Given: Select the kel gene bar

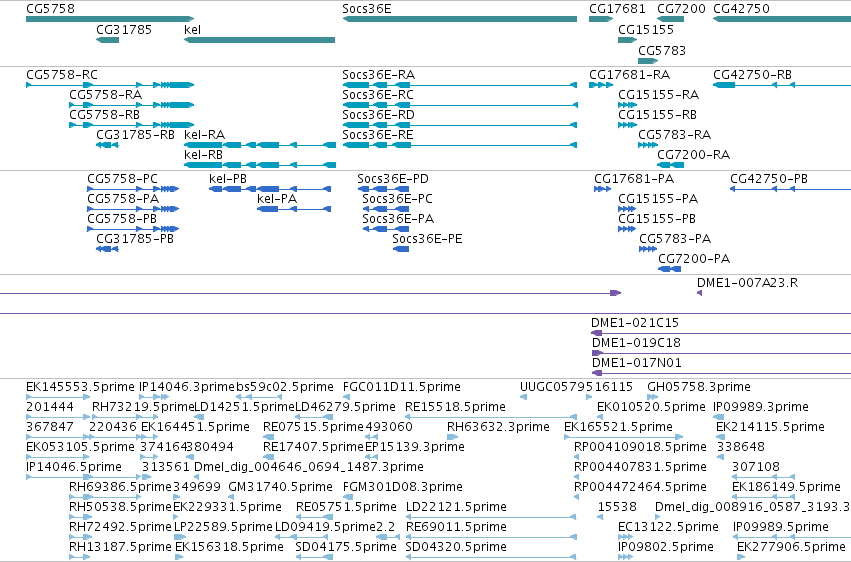Looking at the screenshot, I should click(259, 40).
